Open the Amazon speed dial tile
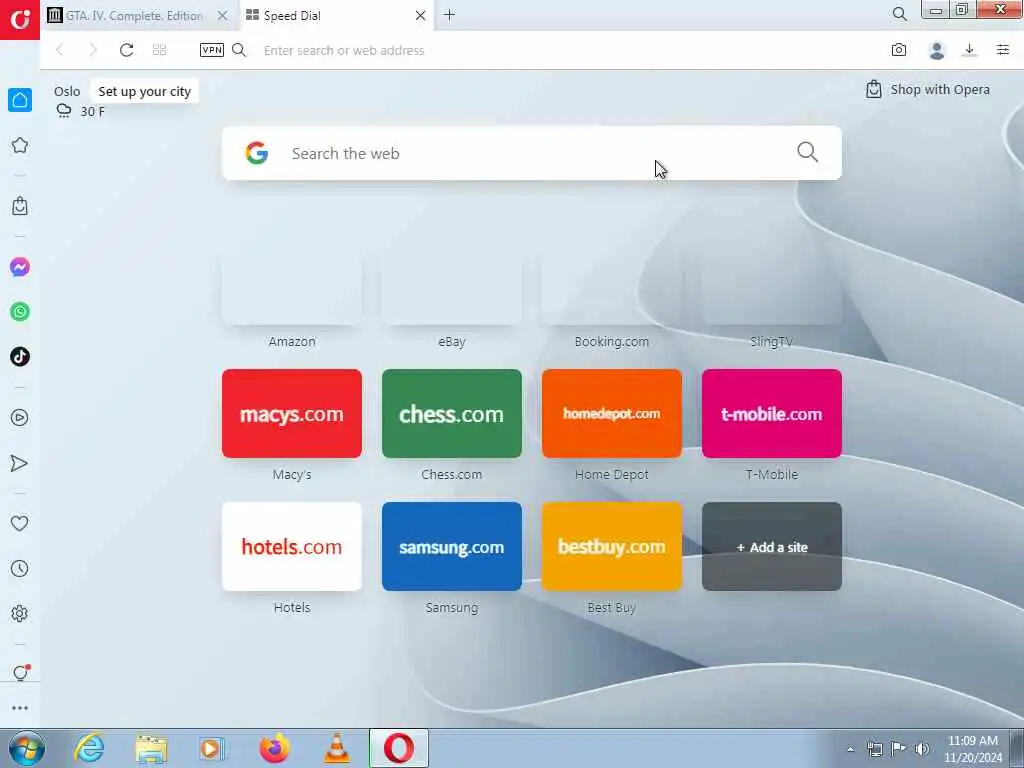This screenshot has height=768, width=1024. (292, 282)
